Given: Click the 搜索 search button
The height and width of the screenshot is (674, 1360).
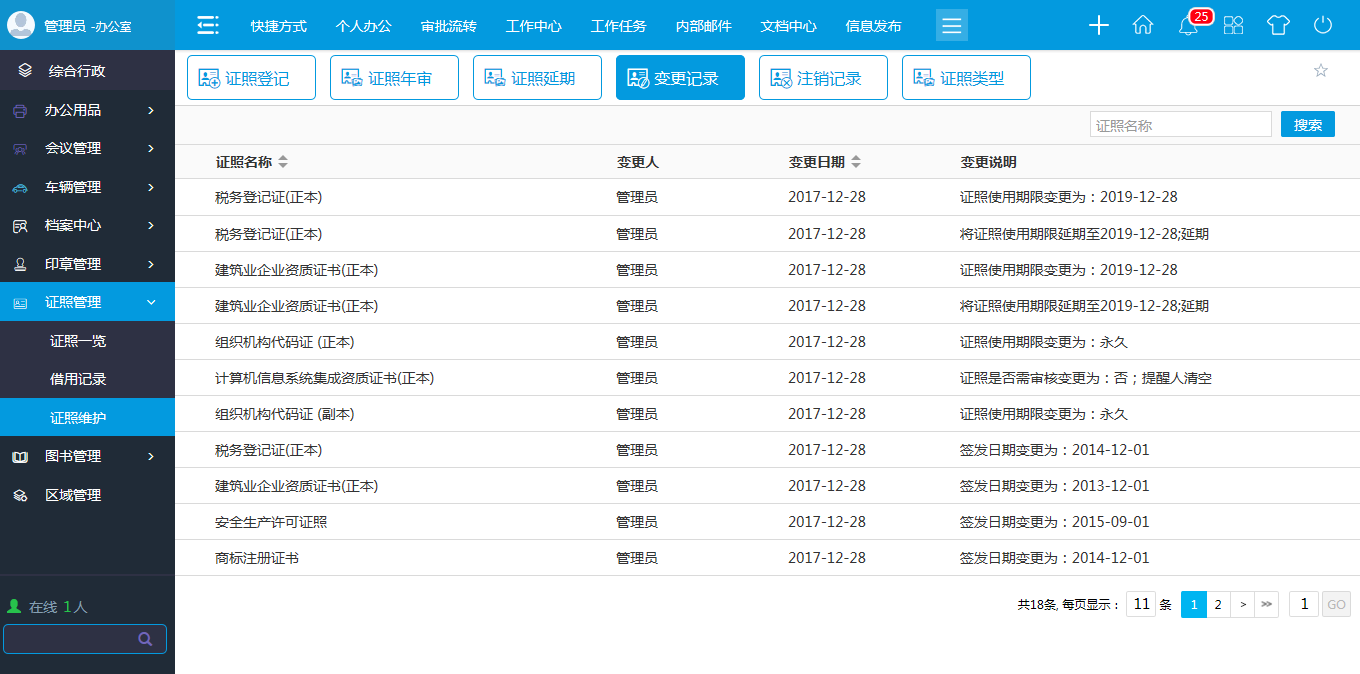Looking at the screenshot, I should pyautogui.click(x=1307, y=123).
